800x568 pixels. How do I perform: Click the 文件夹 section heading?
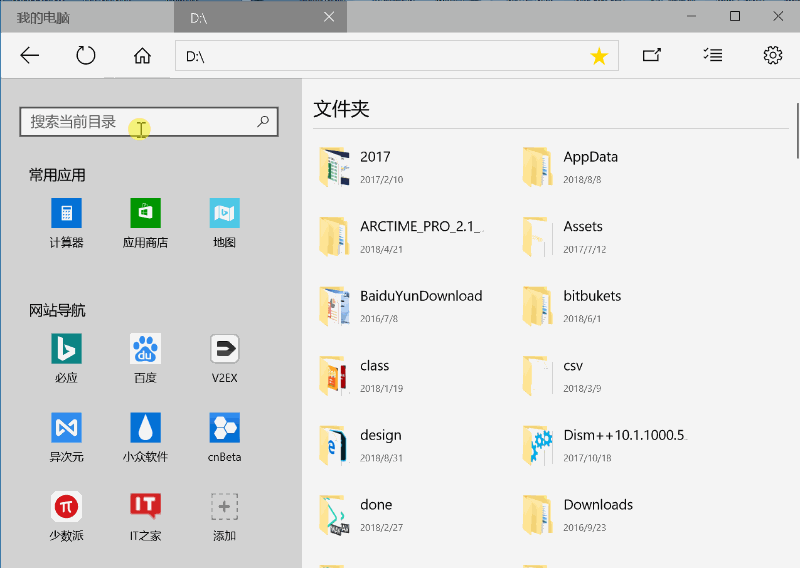pyautogui.click(x=341, y=109)
